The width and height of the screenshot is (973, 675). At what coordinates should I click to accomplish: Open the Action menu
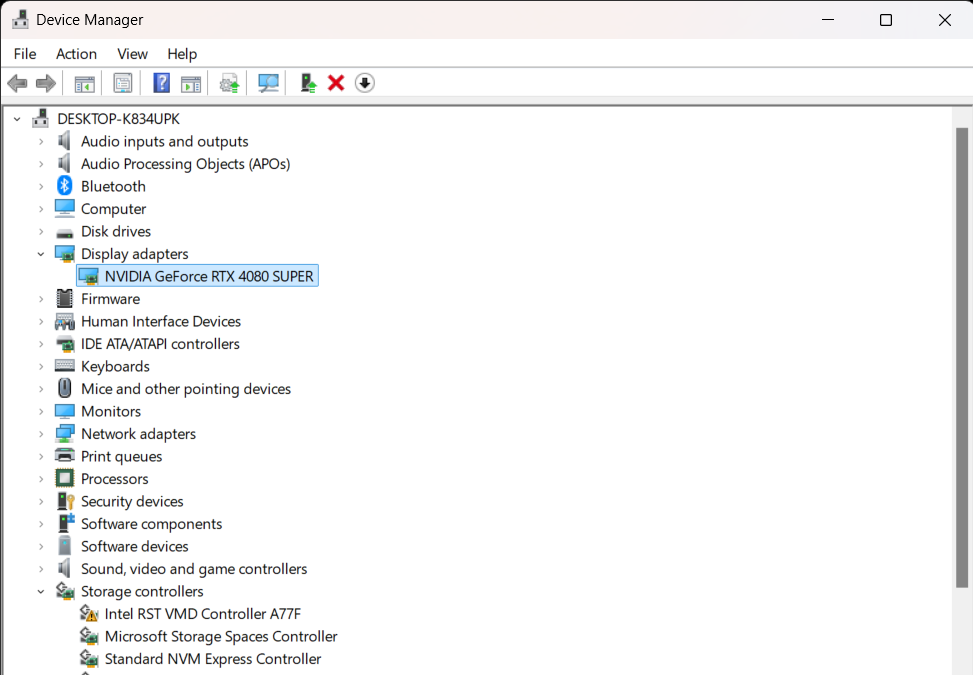76,54
